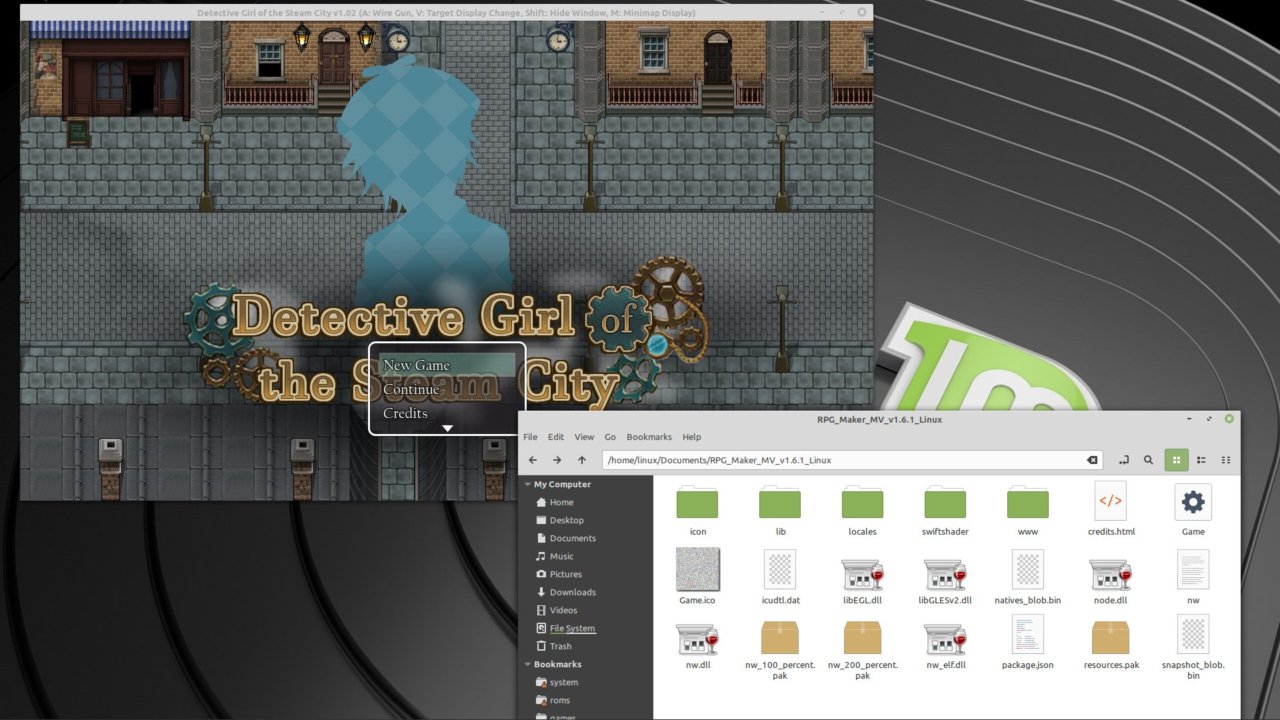The image size is (1280, 720).
Task: Select the credits.html file
Action: click(x=1110, y=501)
